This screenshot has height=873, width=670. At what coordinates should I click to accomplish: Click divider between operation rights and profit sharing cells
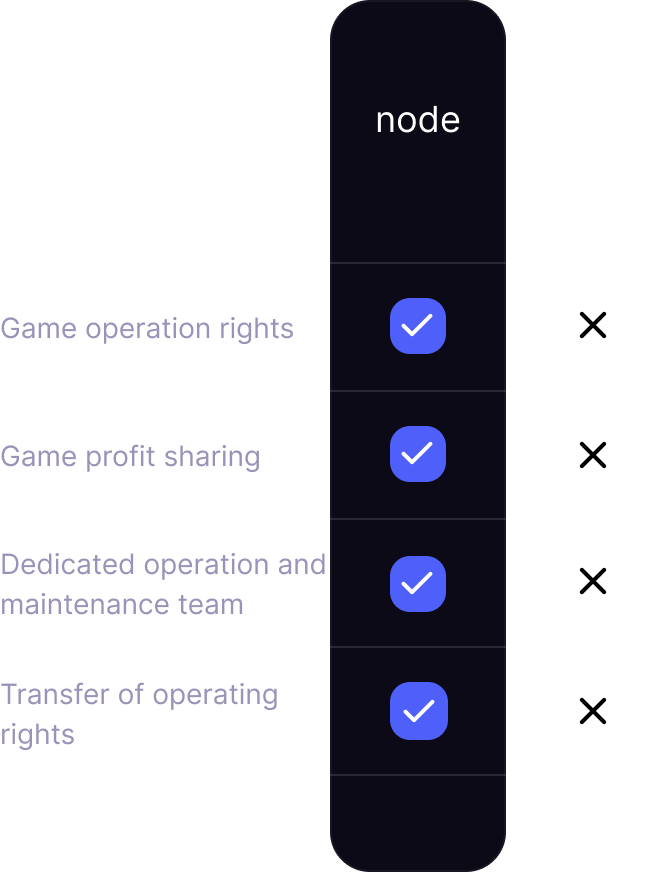[418, 391]
